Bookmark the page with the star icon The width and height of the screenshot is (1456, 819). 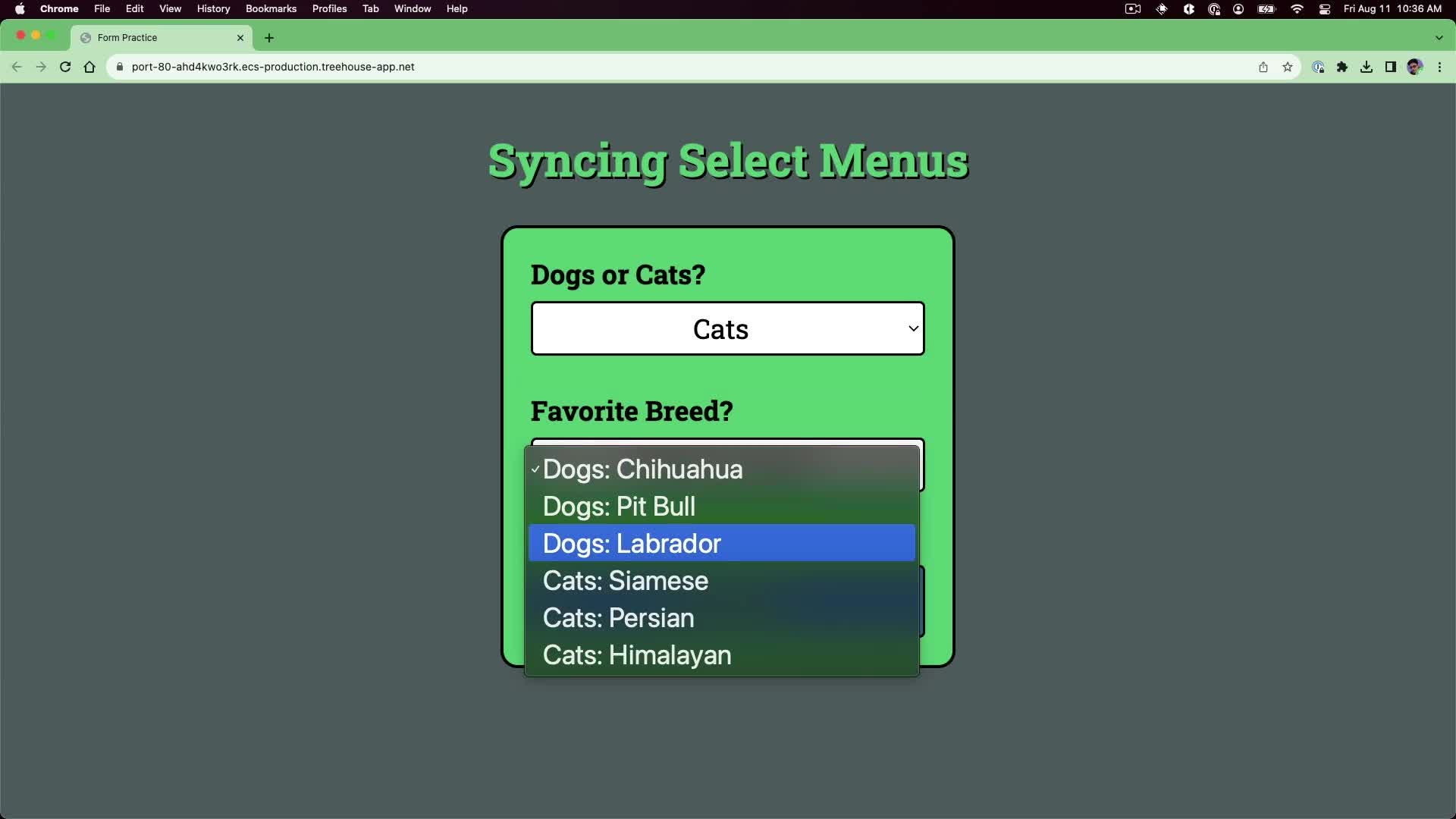tap(1288, 67)
